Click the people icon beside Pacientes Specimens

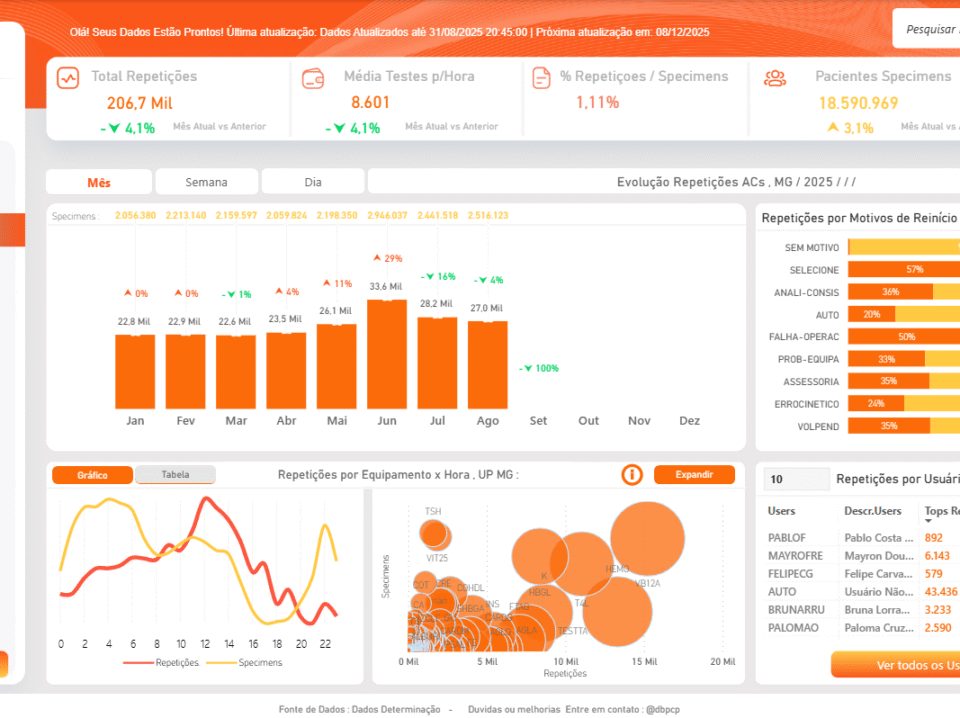774,78
